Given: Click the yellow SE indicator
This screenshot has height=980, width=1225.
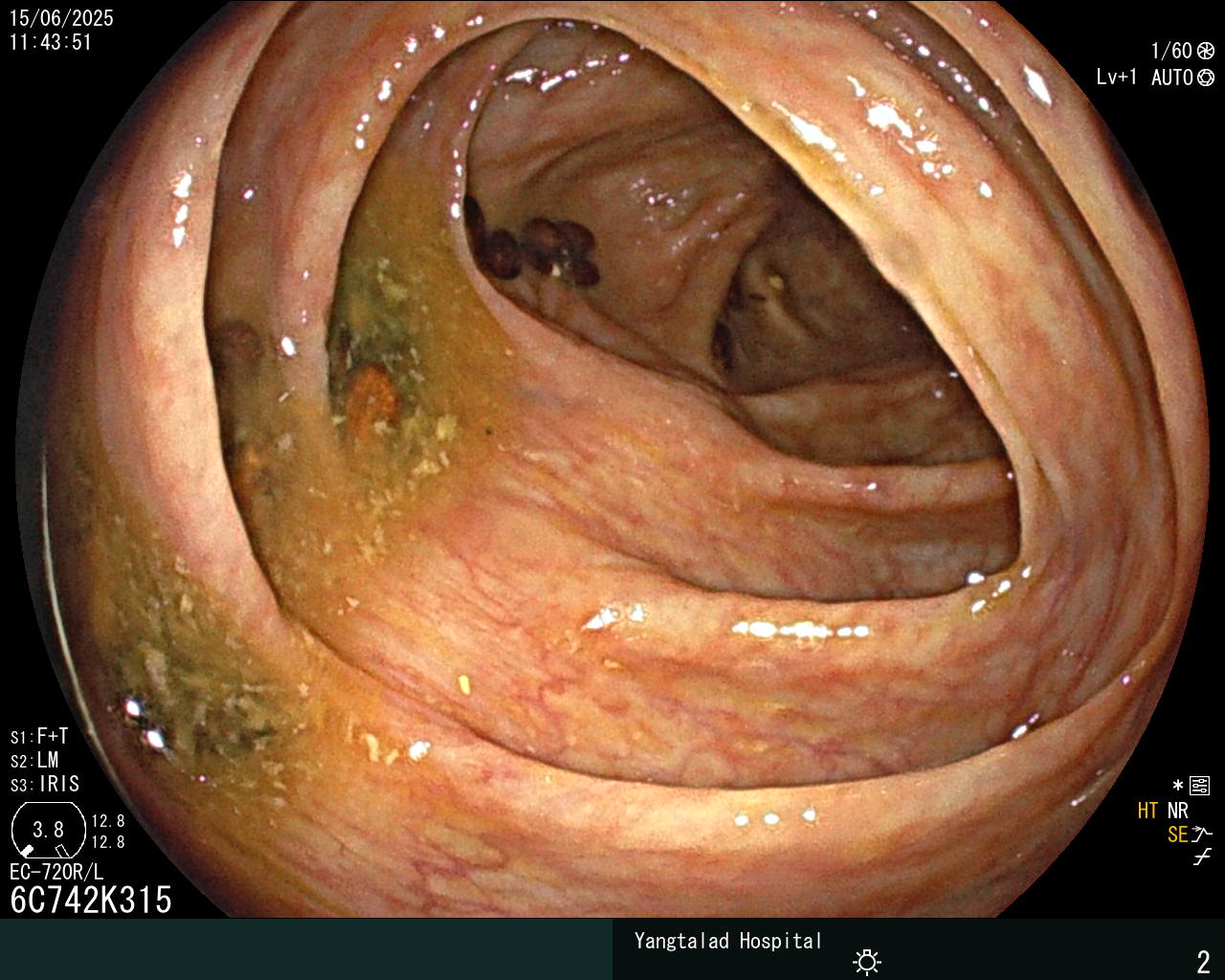Looking at the screenshot, I should click(x=1177, y=835).
